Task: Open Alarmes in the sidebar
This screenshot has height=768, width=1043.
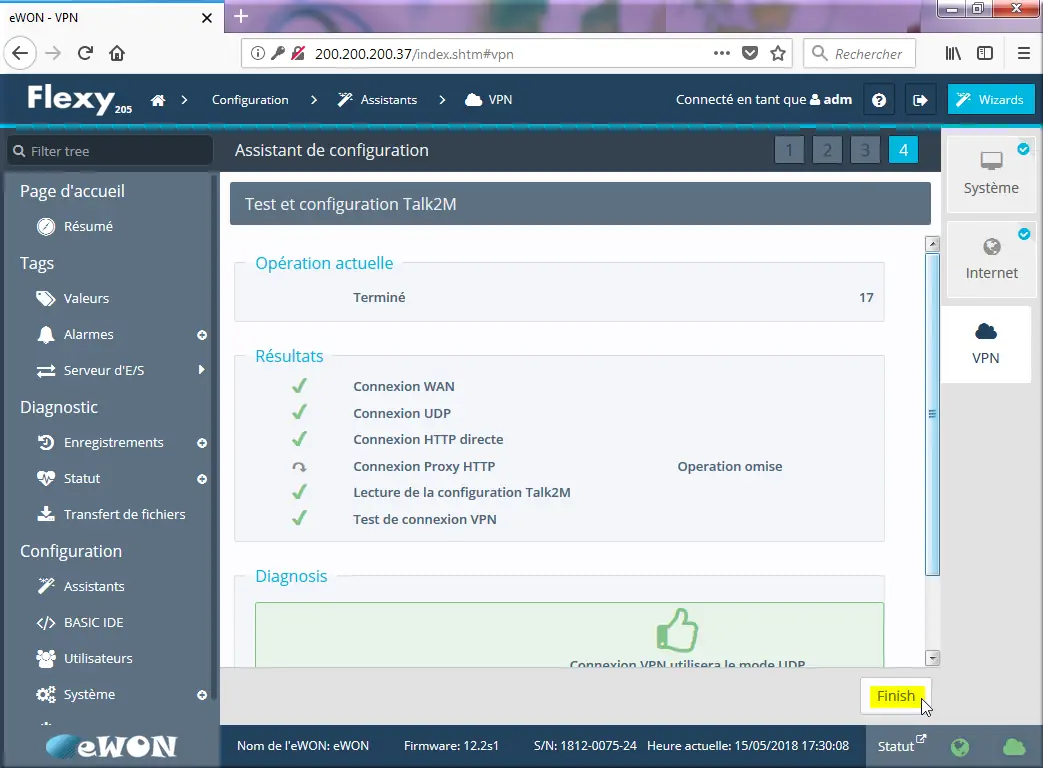Action: click(88, 334)
